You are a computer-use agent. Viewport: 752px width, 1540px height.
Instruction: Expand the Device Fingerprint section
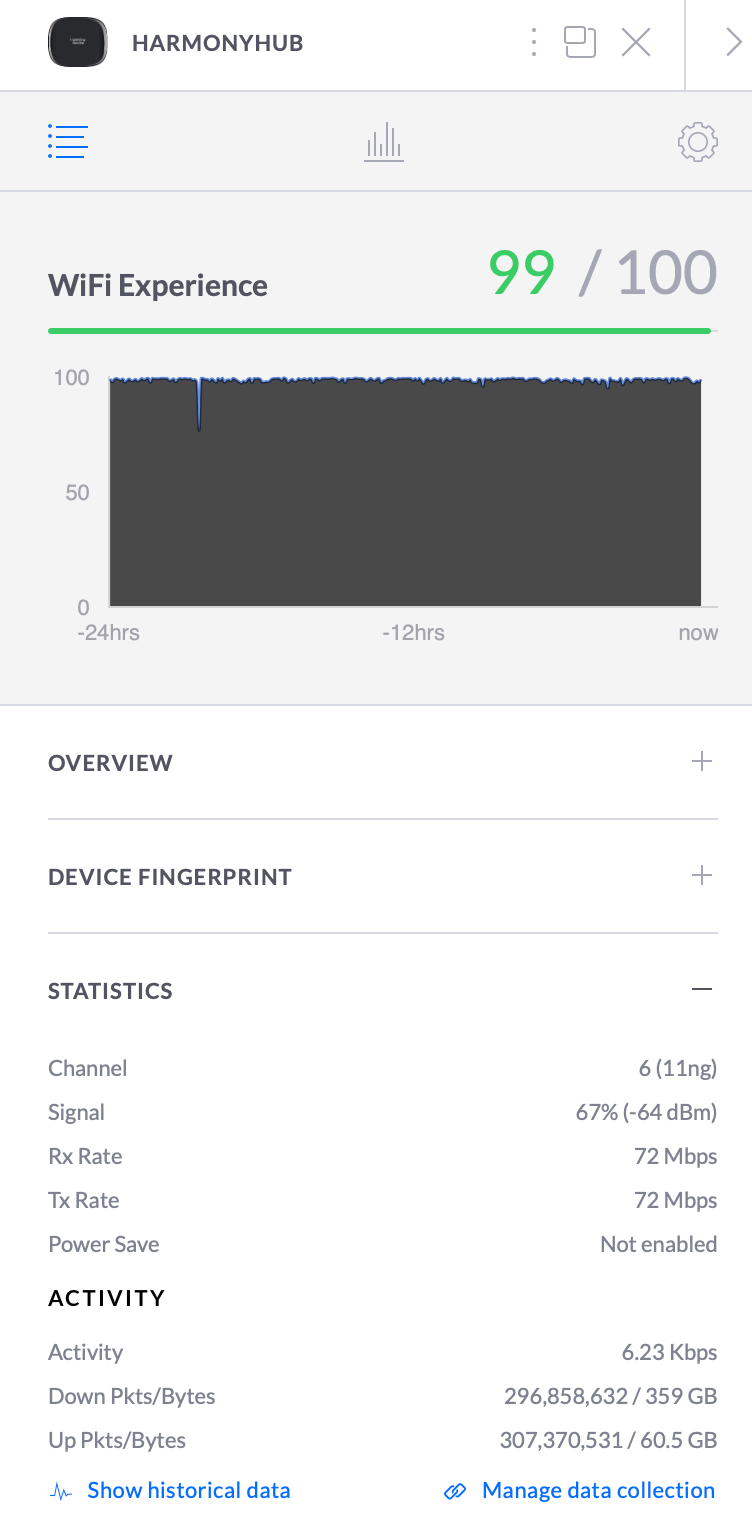coord(702,876)
